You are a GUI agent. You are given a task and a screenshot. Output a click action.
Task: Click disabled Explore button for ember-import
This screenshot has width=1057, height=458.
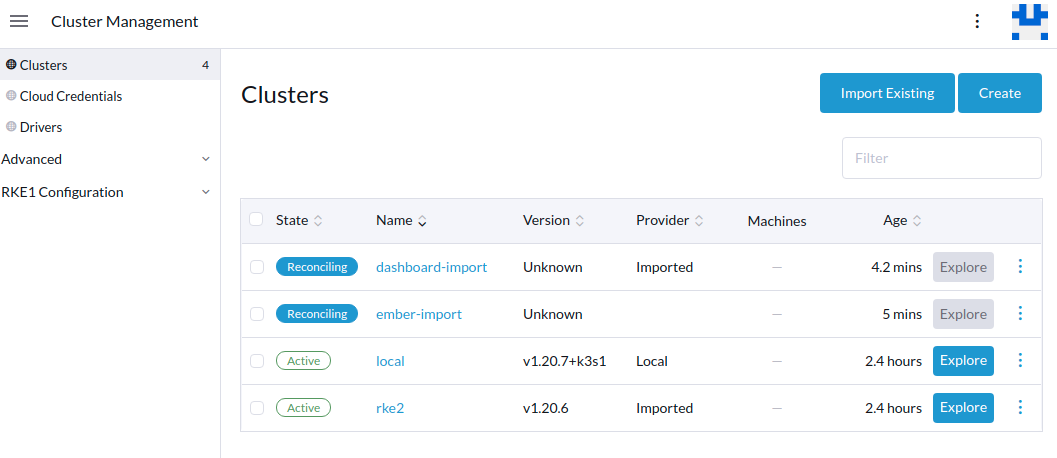[963, 314]
